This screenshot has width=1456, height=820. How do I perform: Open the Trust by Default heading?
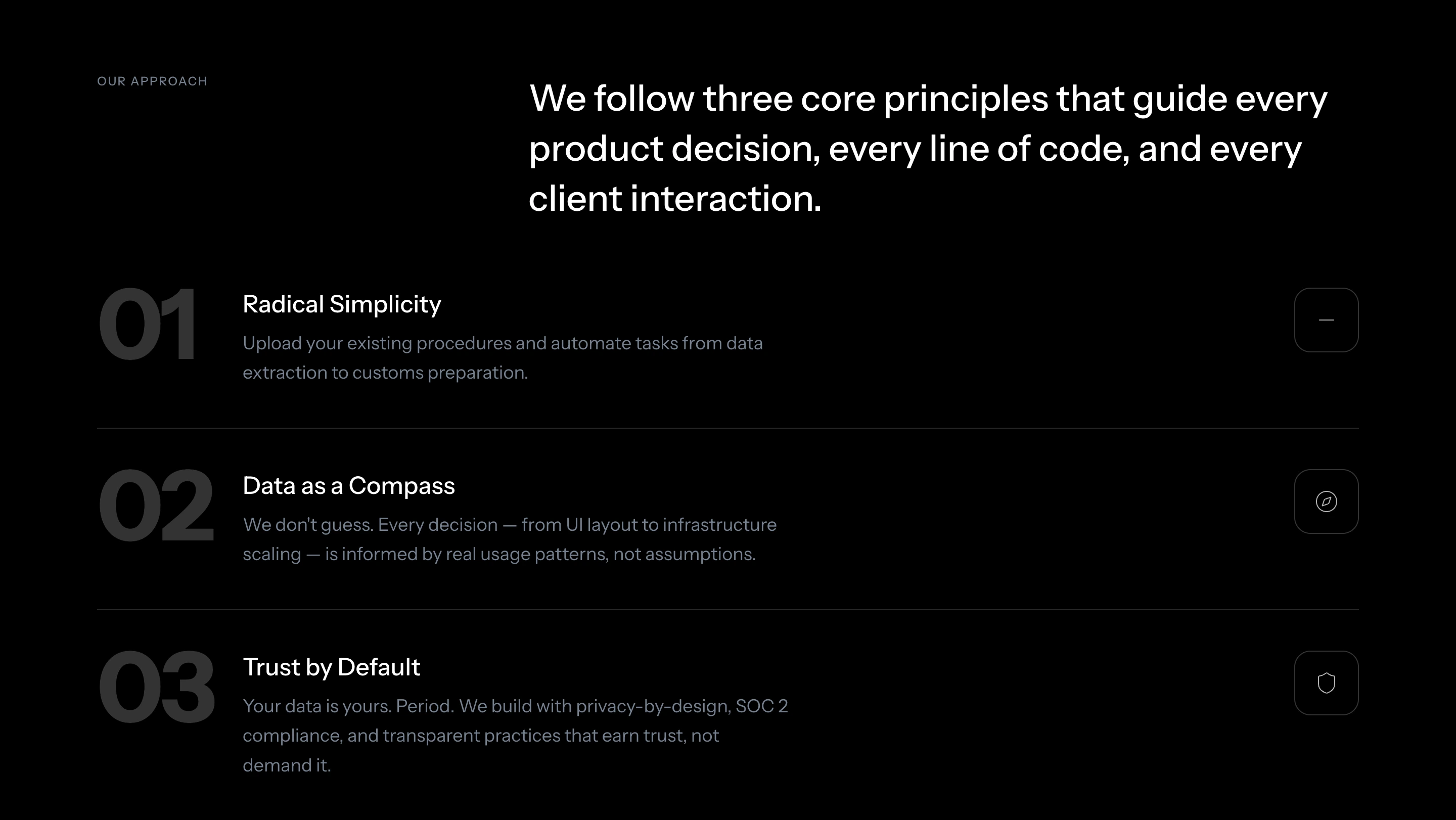[331, 667]
